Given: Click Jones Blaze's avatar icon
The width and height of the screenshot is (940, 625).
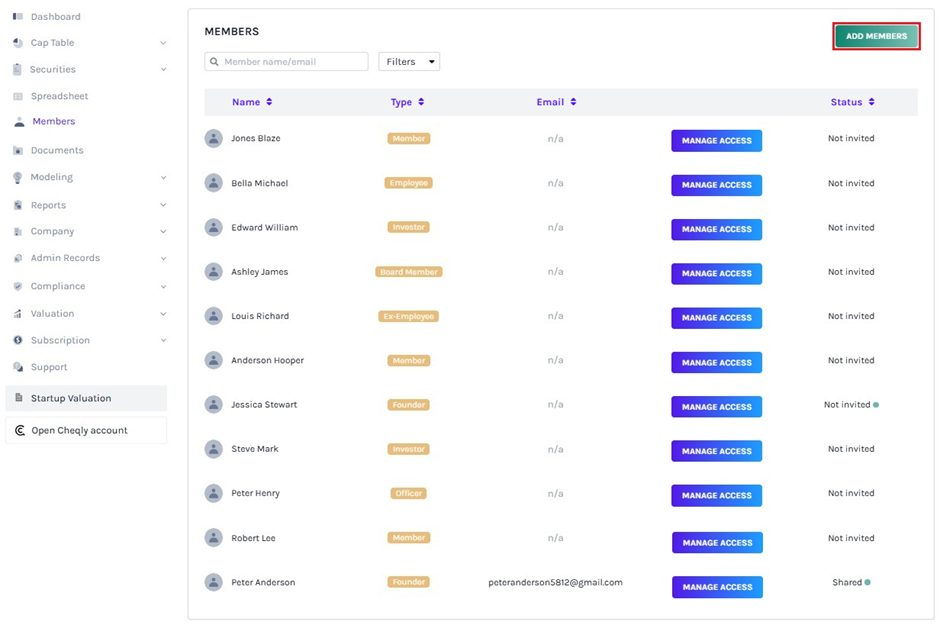Looking at the screenshot, I should click(213, 139).
